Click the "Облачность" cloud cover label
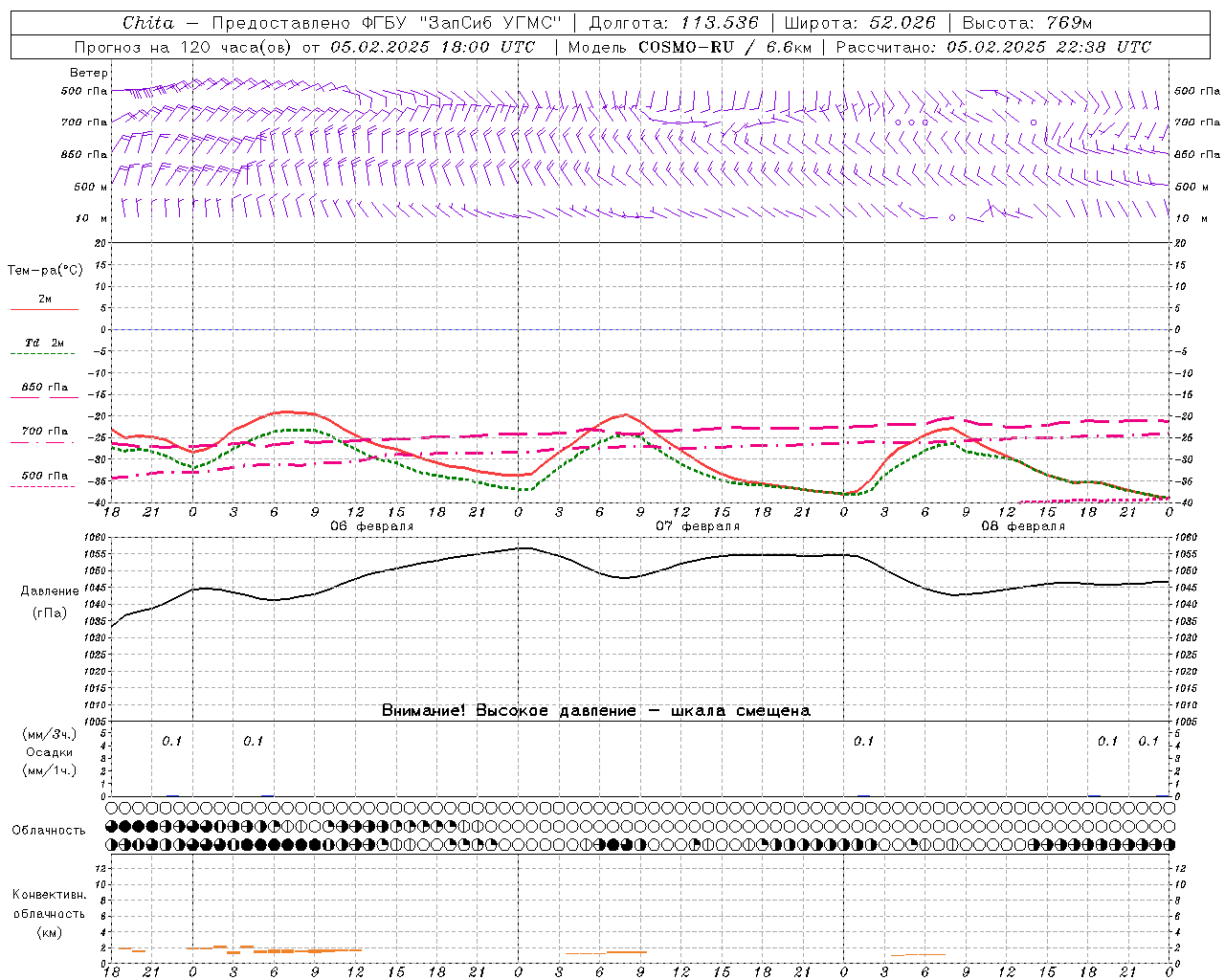Screen dimensions: 1225x980 (x=49, y=830)
